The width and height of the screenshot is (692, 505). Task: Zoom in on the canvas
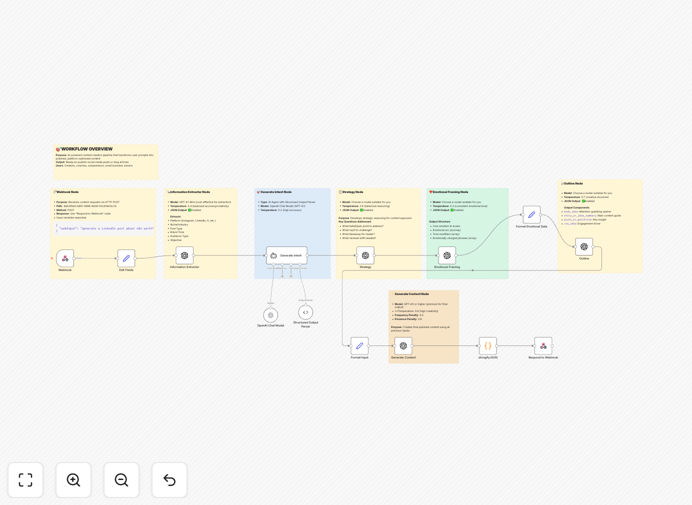click(x=73, y=480)
